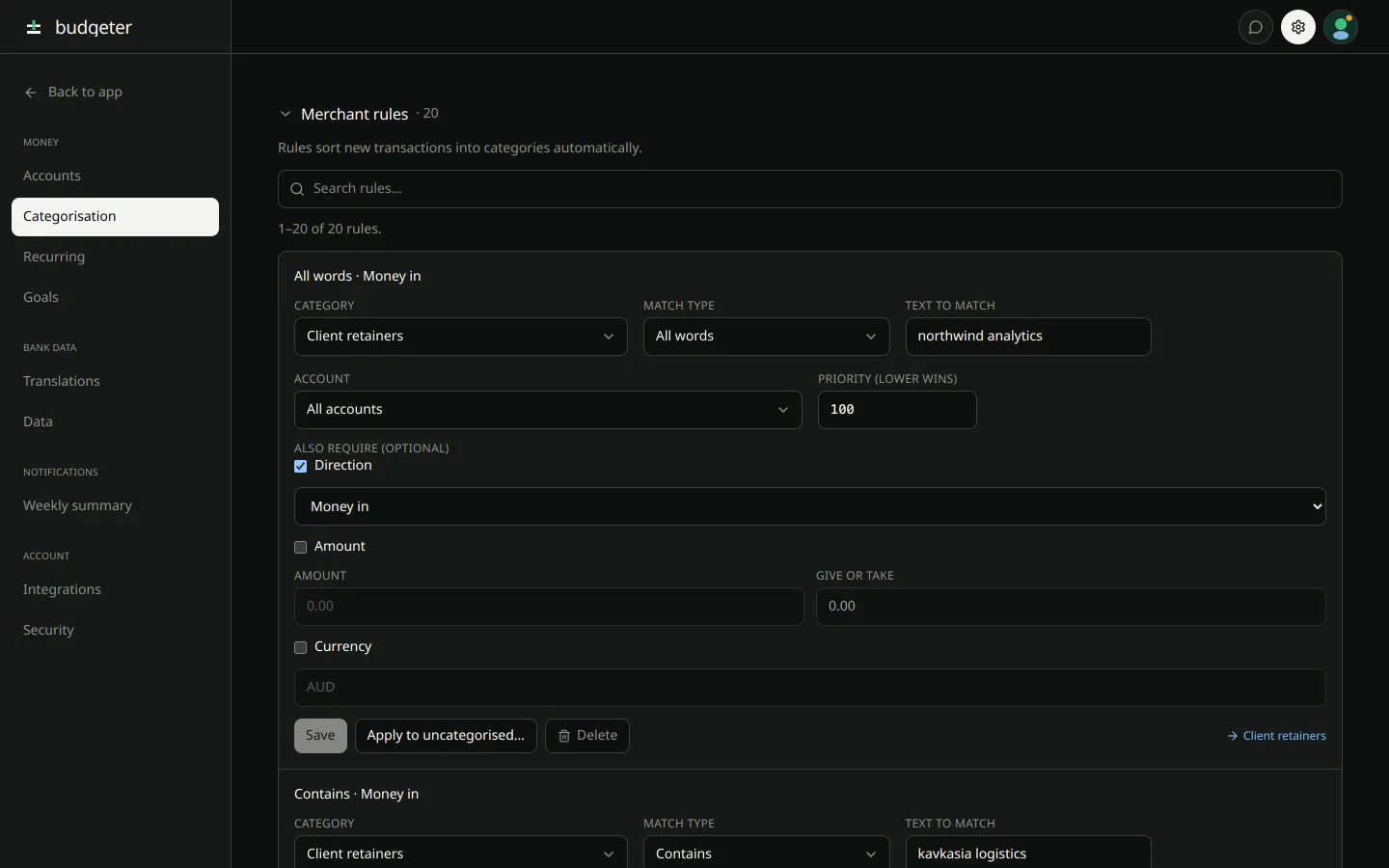1389x868 pixels.
Task: Click the Priority field showing 100
Action: point(897,410)
